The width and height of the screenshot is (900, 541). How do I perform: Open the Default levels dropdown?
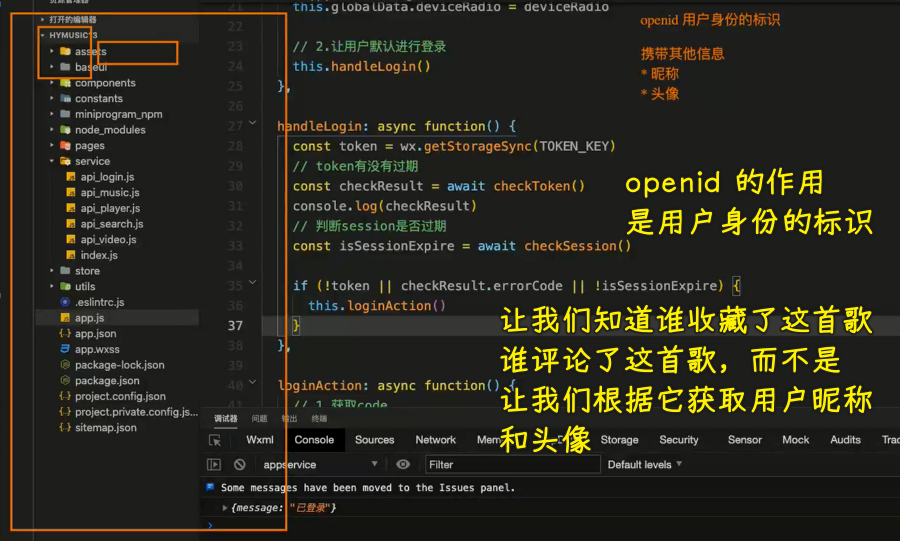645,464
